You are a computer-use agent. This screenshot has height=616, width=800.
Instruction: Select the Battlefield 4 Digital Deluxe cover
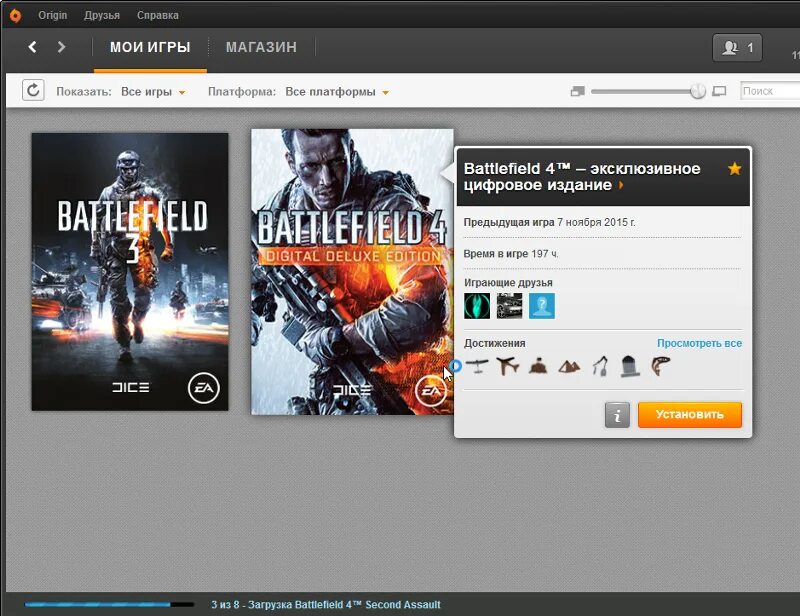pos(352,272)
